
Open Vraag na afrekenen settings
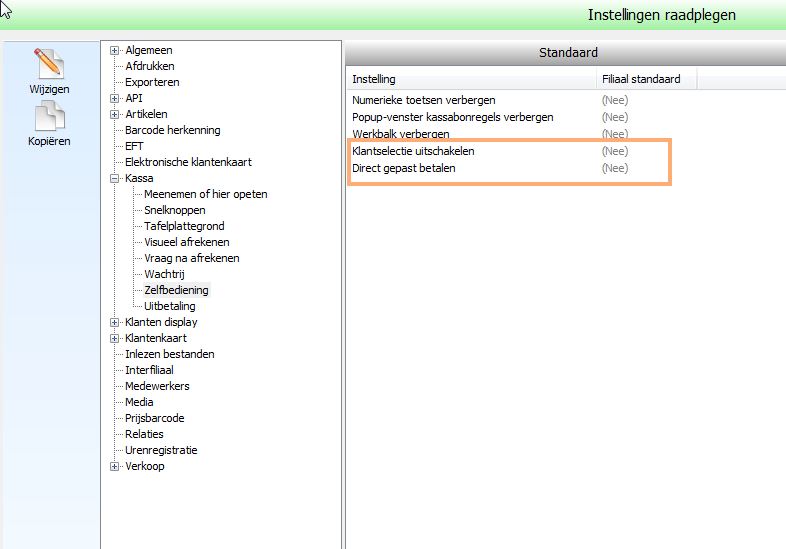191,259
